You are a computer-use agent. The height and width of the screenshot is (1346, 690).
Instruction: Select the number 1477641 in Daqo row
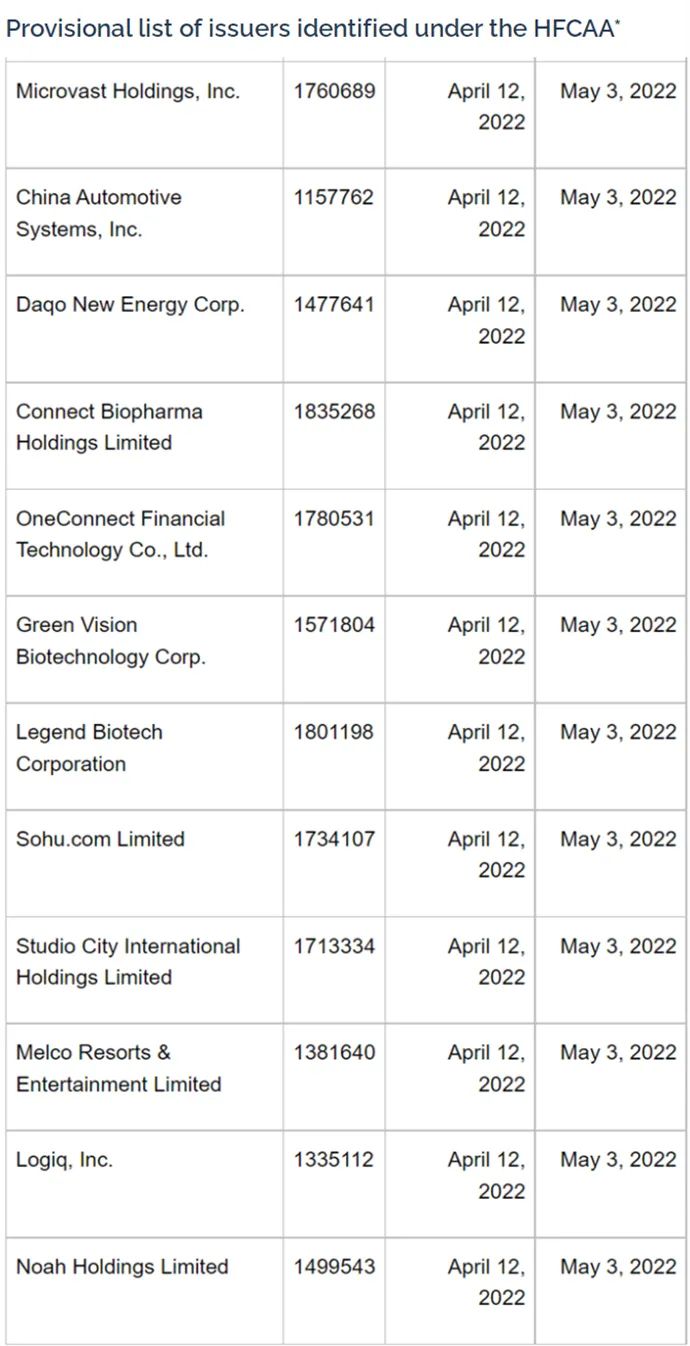click(x=334, y=305)
